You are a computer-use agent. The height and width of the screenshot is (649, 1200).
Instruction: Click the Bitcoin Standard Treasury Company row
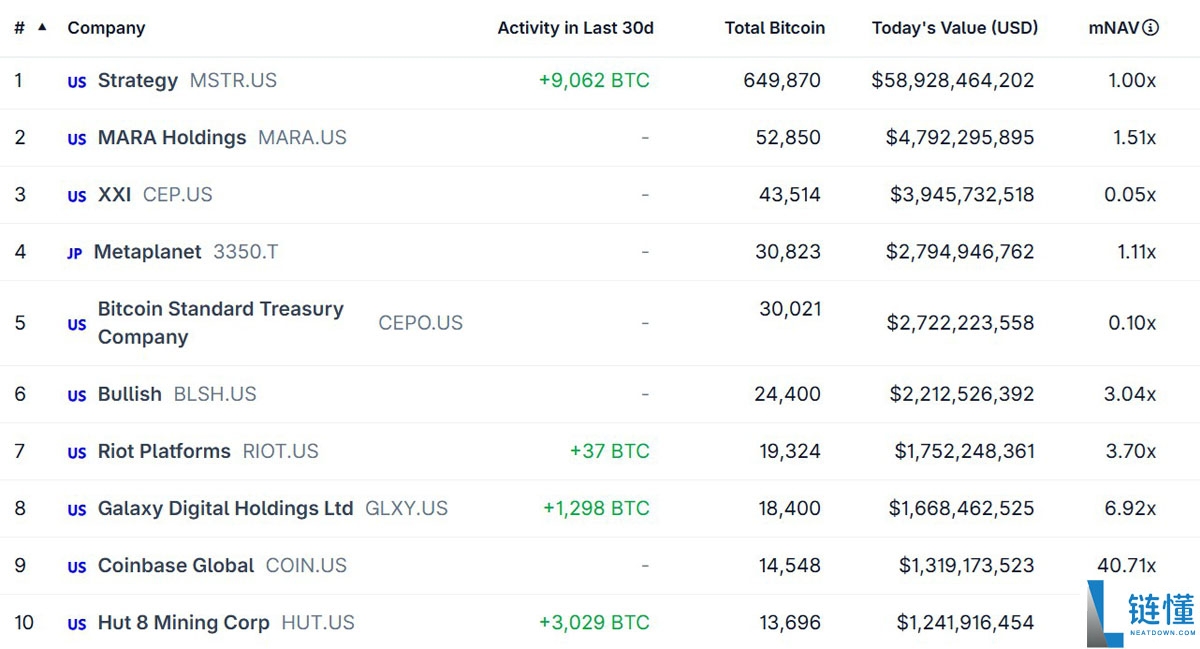click(220, 323)
